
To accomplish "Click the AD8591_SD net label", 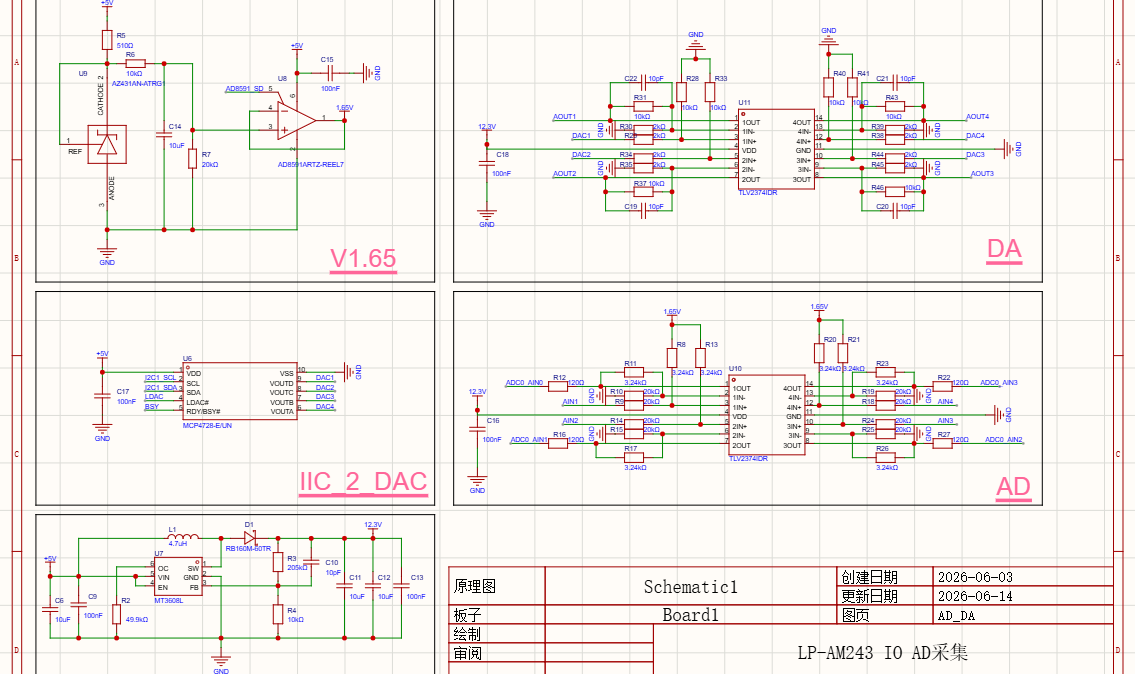I will pos(246,89).
